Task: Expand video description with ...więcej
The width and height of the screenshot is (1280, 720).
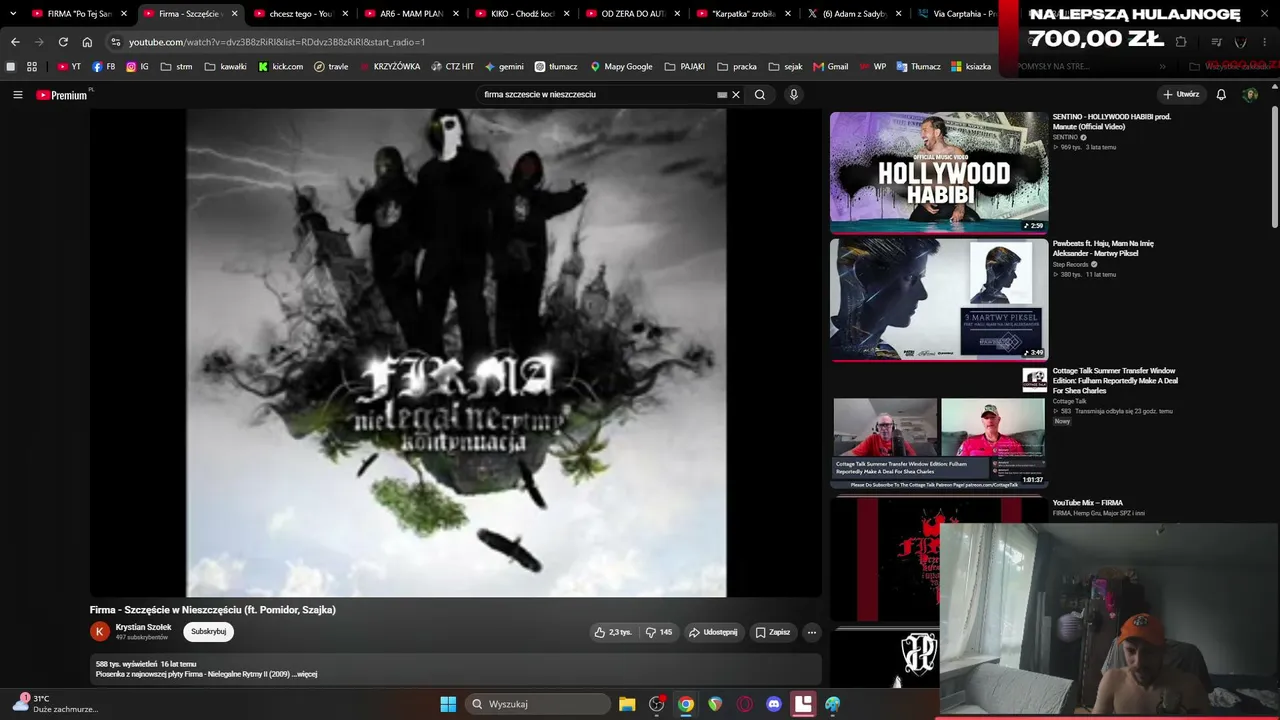Action: [x=304, y=674]
